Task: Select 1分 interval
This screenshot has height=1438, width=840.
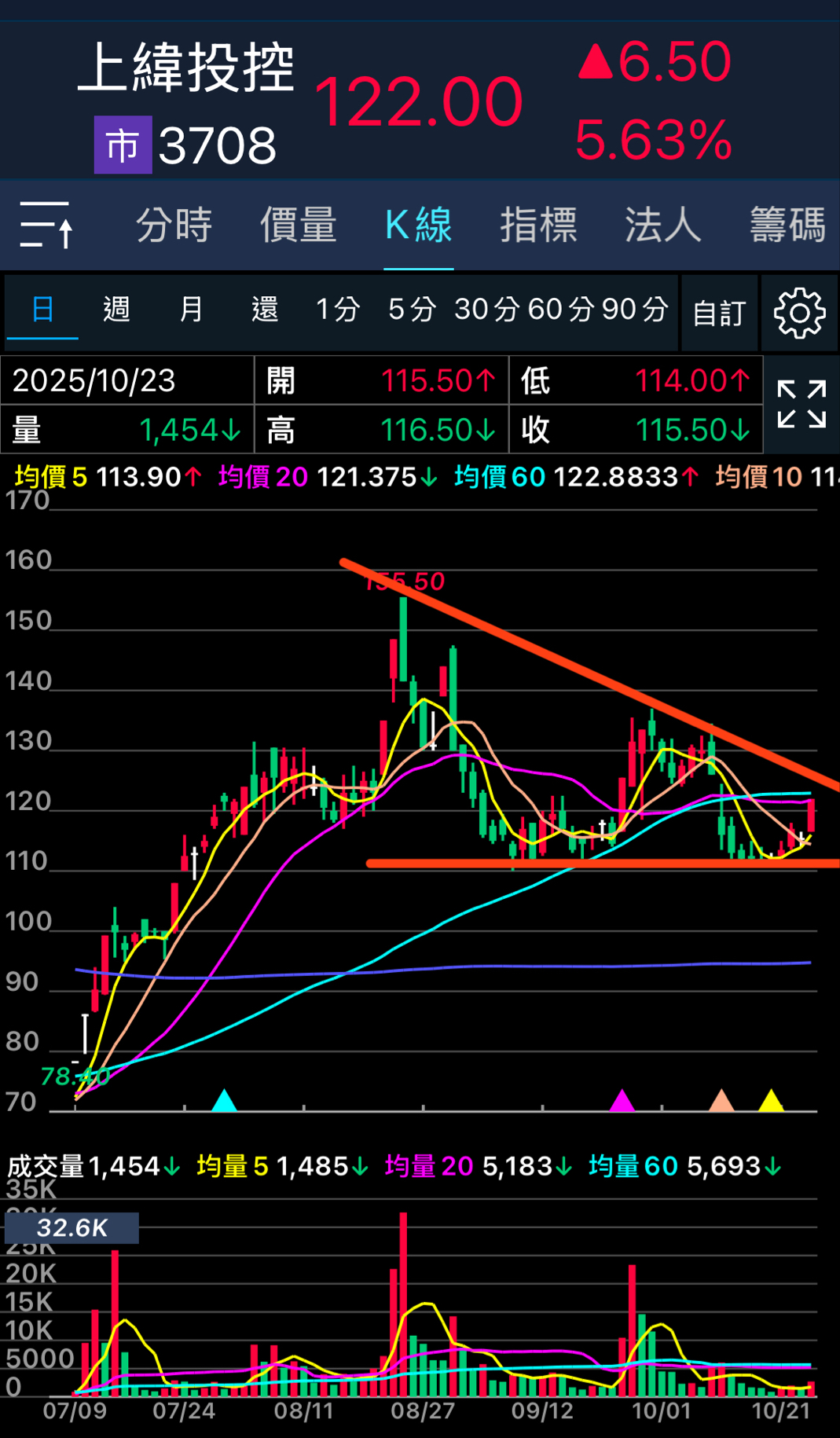Action: point(338,310)
